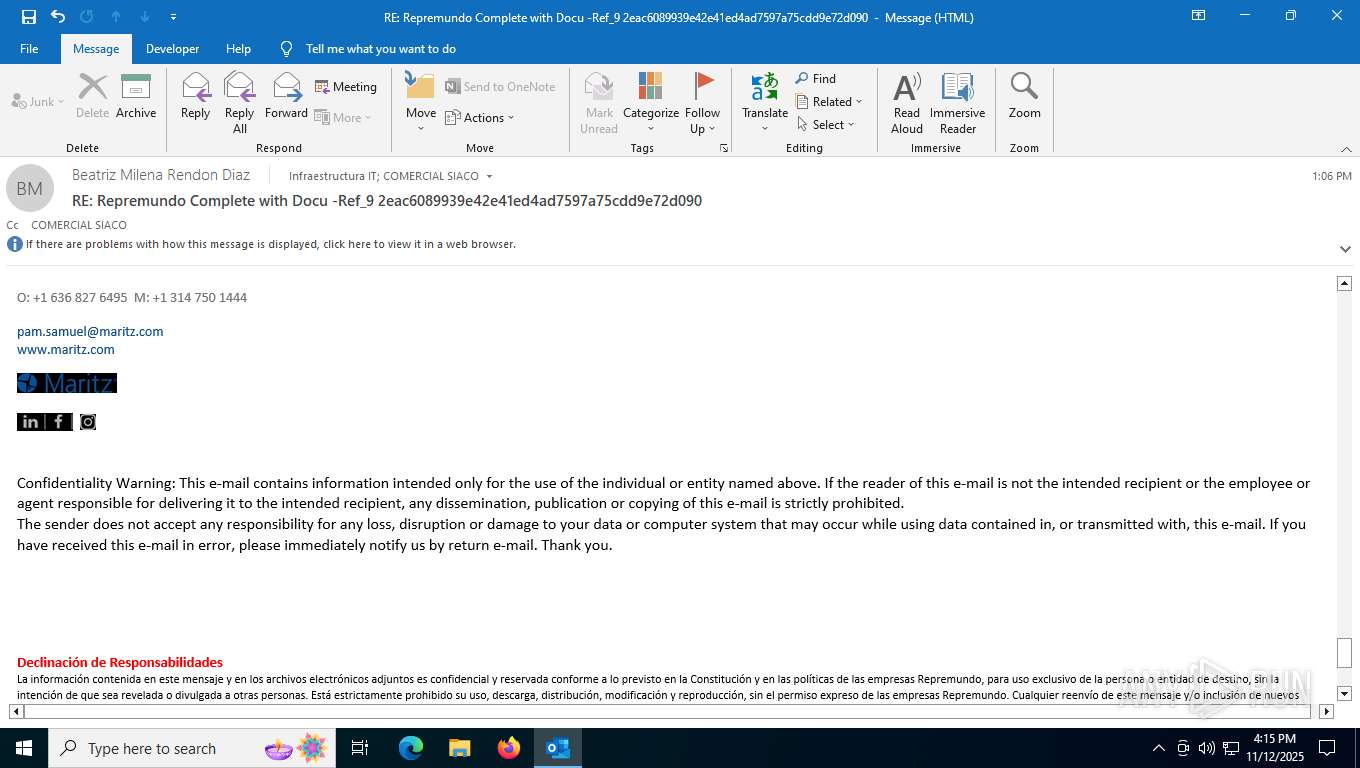This screenshot has width=1360, height=768.
Task: Open the LinkedIn social icon
Action: 30,422
